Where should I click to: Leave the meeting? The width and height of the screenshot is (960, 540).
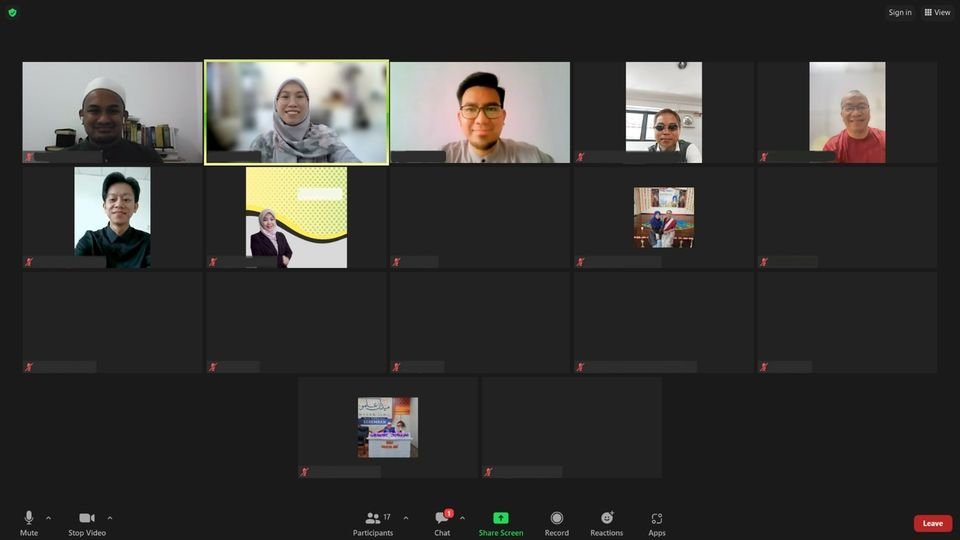click(932, 523)
